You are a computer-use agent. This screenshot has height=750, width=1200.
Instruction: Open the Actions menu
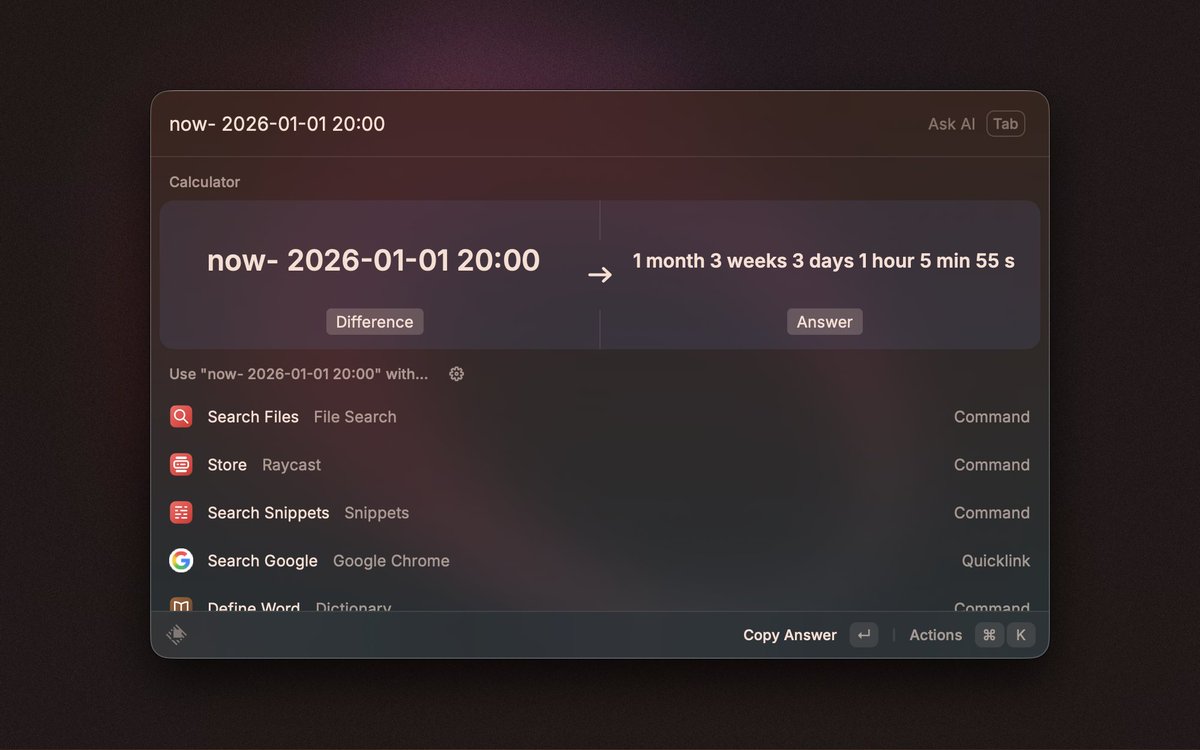pos(935,635)
